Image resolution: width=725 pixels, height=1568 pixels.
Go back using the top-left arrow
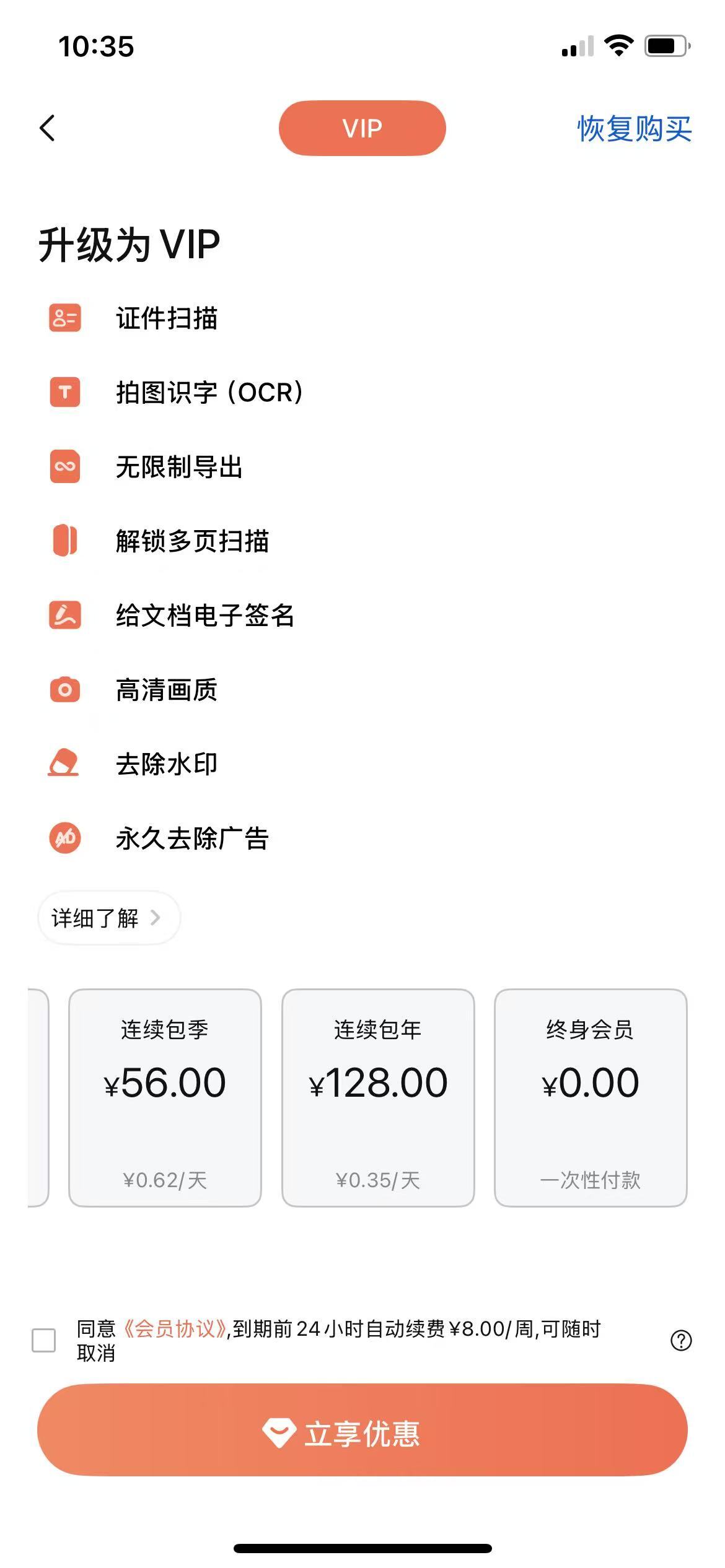(48, 128)
